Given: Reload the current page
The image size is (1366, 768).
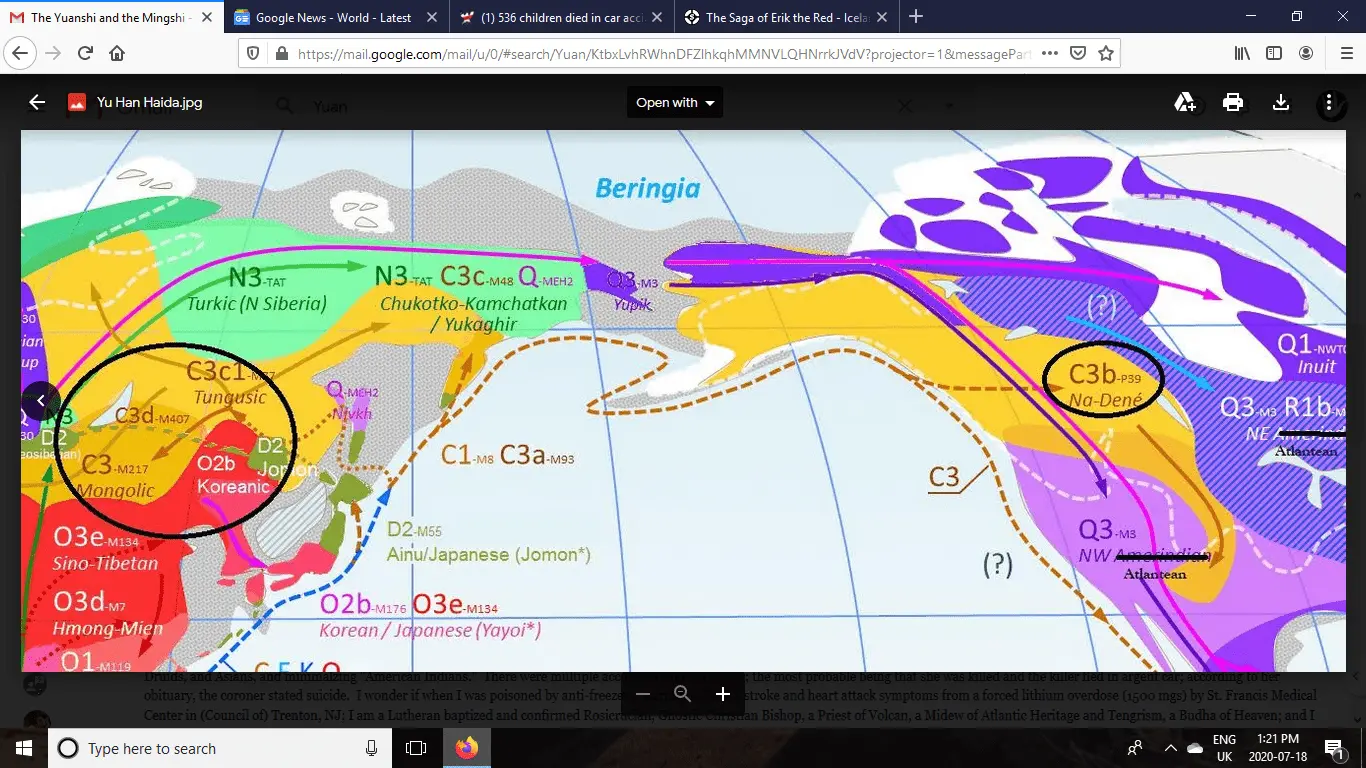Looking at the screenshot, I should point(84,53).
